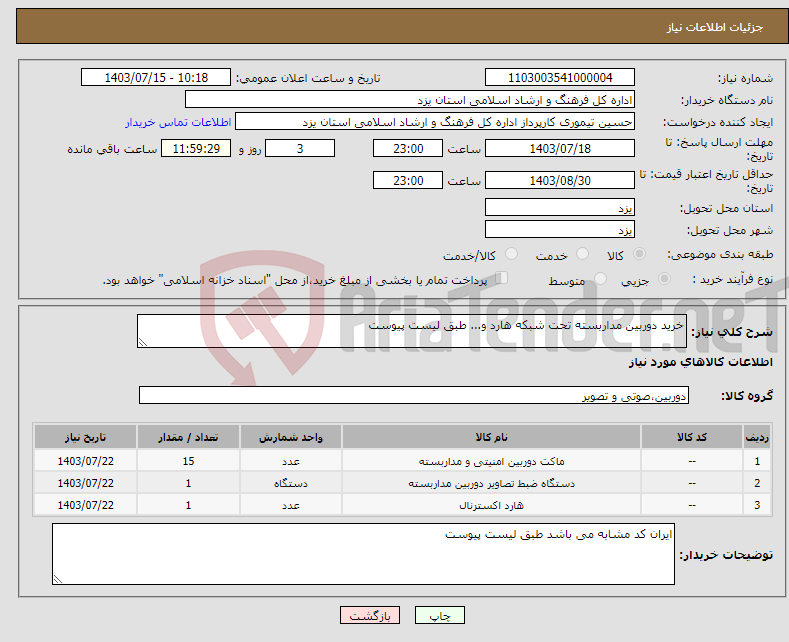Click the remaining days field showing 3
789x642 pixels.
(300, 148)
